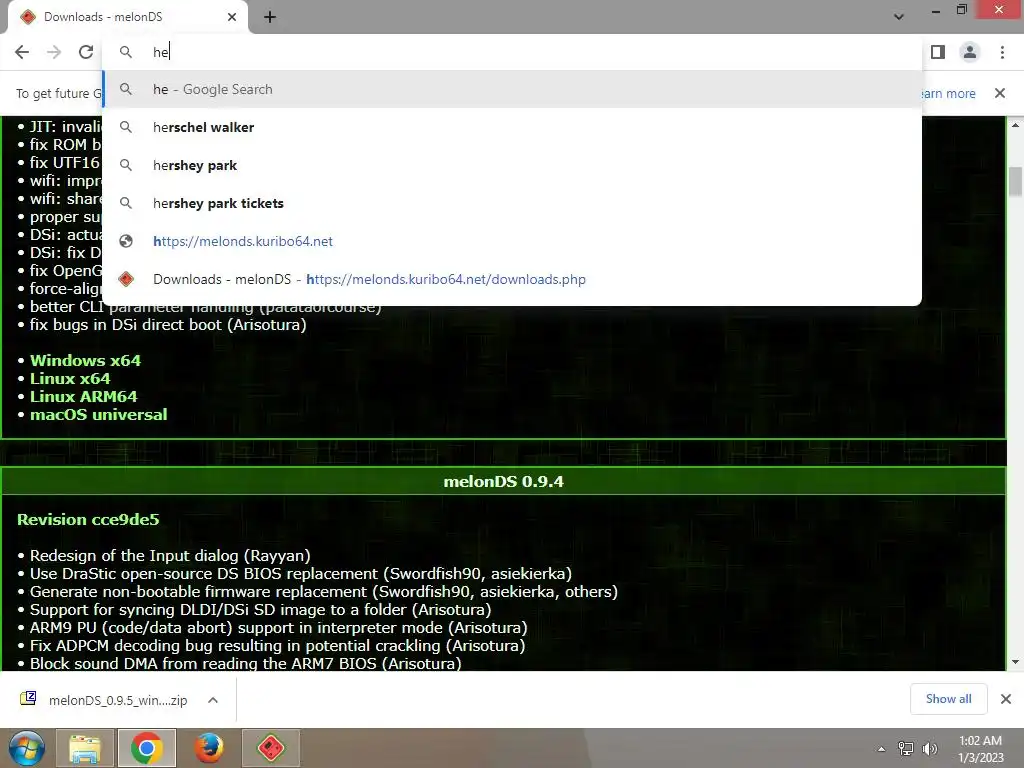
Task: Close the Downloads - melonDS tab
Action: click(x=232, y=17)
